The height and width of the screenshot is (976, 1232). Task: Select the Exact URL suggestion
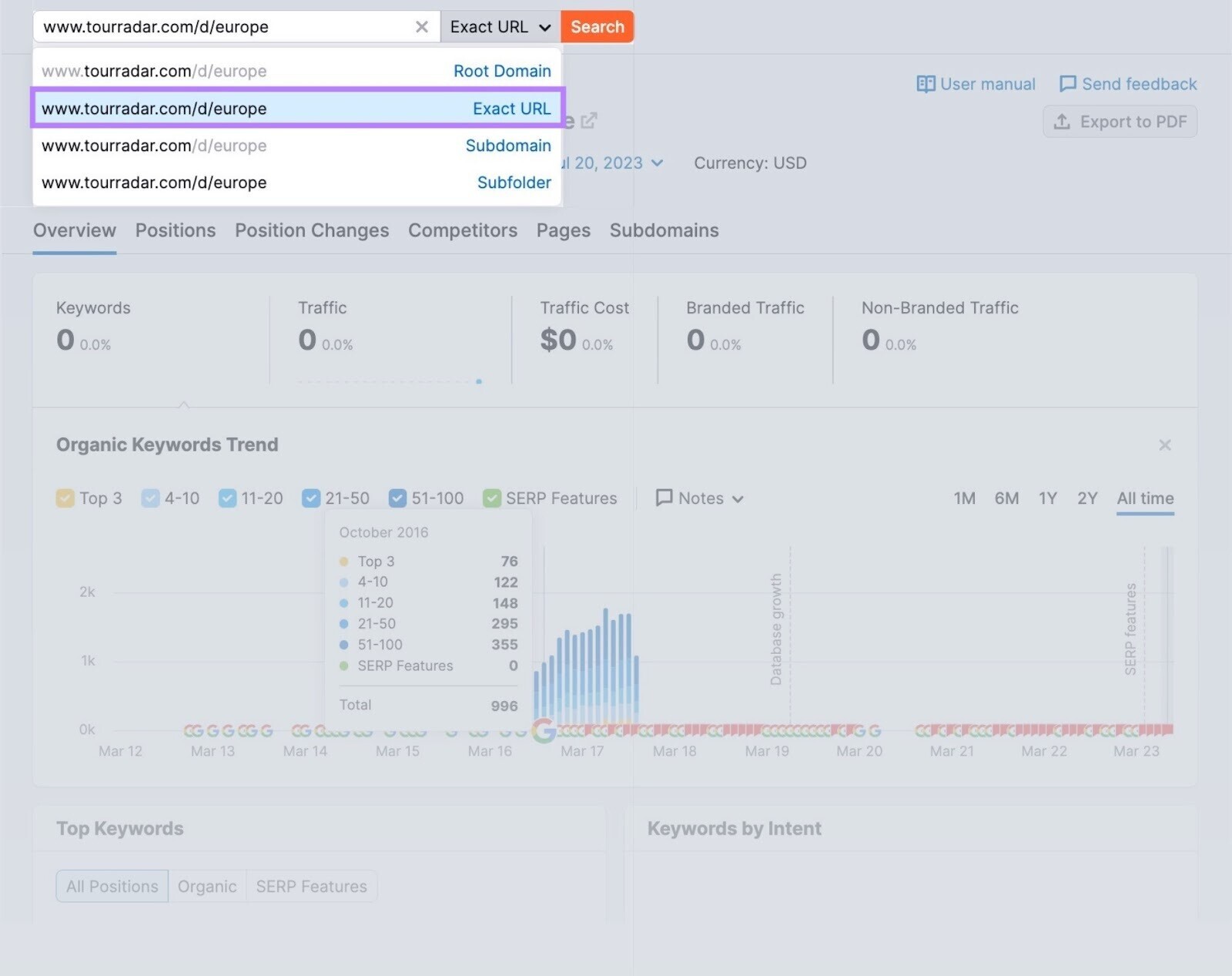coord(296,109)
